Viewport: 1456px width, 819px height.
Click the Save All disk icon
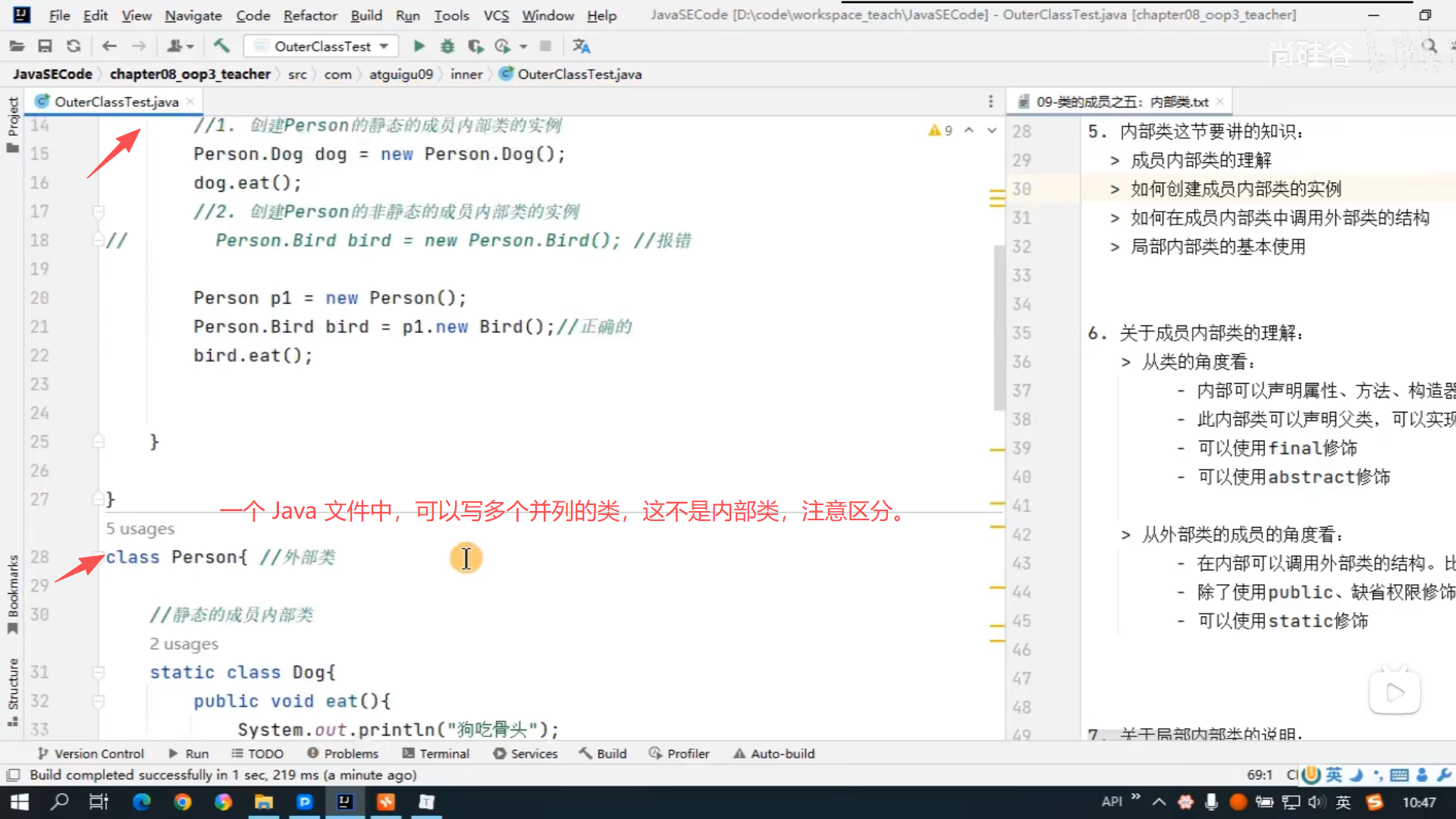45,46
